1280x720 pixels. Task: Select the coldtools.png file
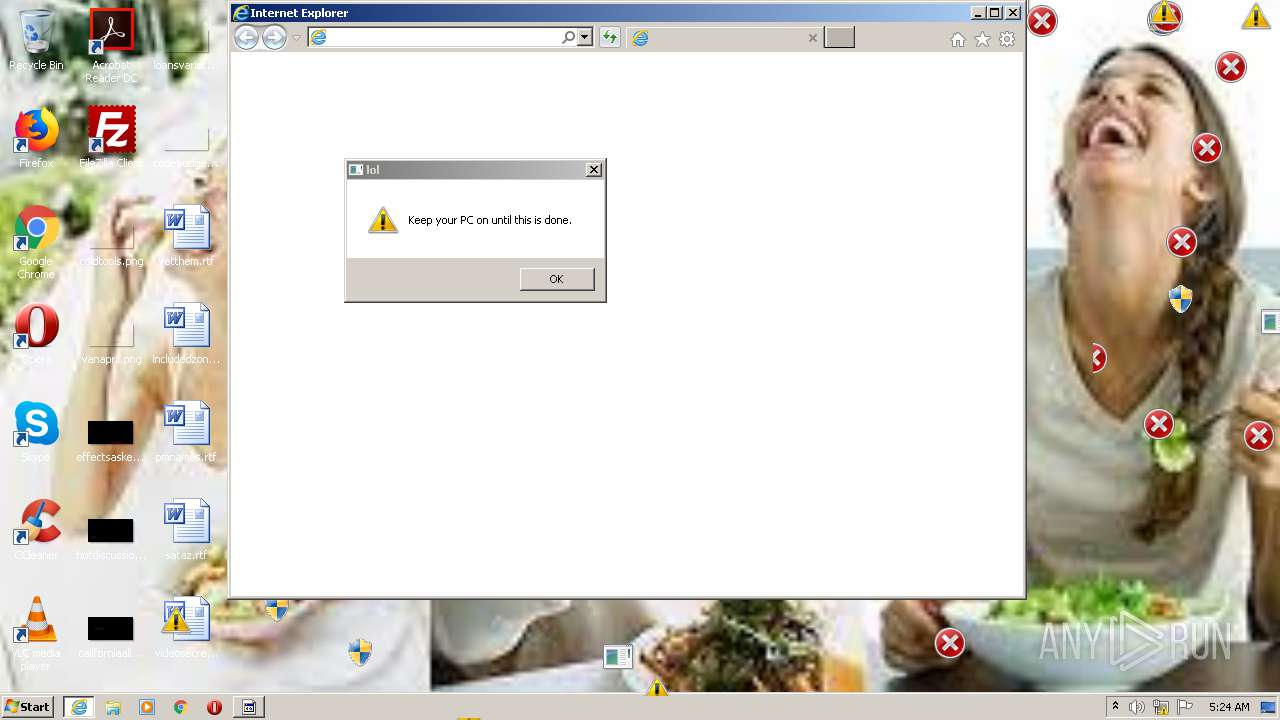click(x=111, y=244)
